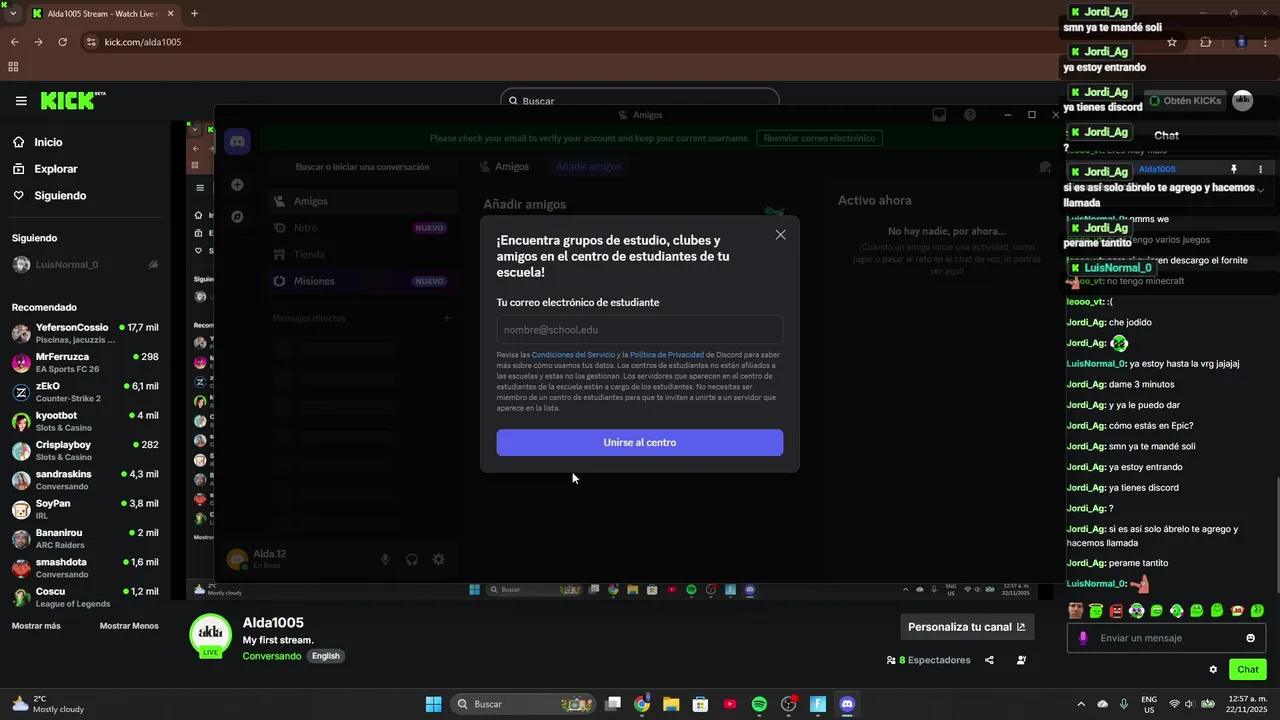This screenshot has height=720, width=1280.
Task: Open Chrome three-dot menu
Action: point(1265,42)
